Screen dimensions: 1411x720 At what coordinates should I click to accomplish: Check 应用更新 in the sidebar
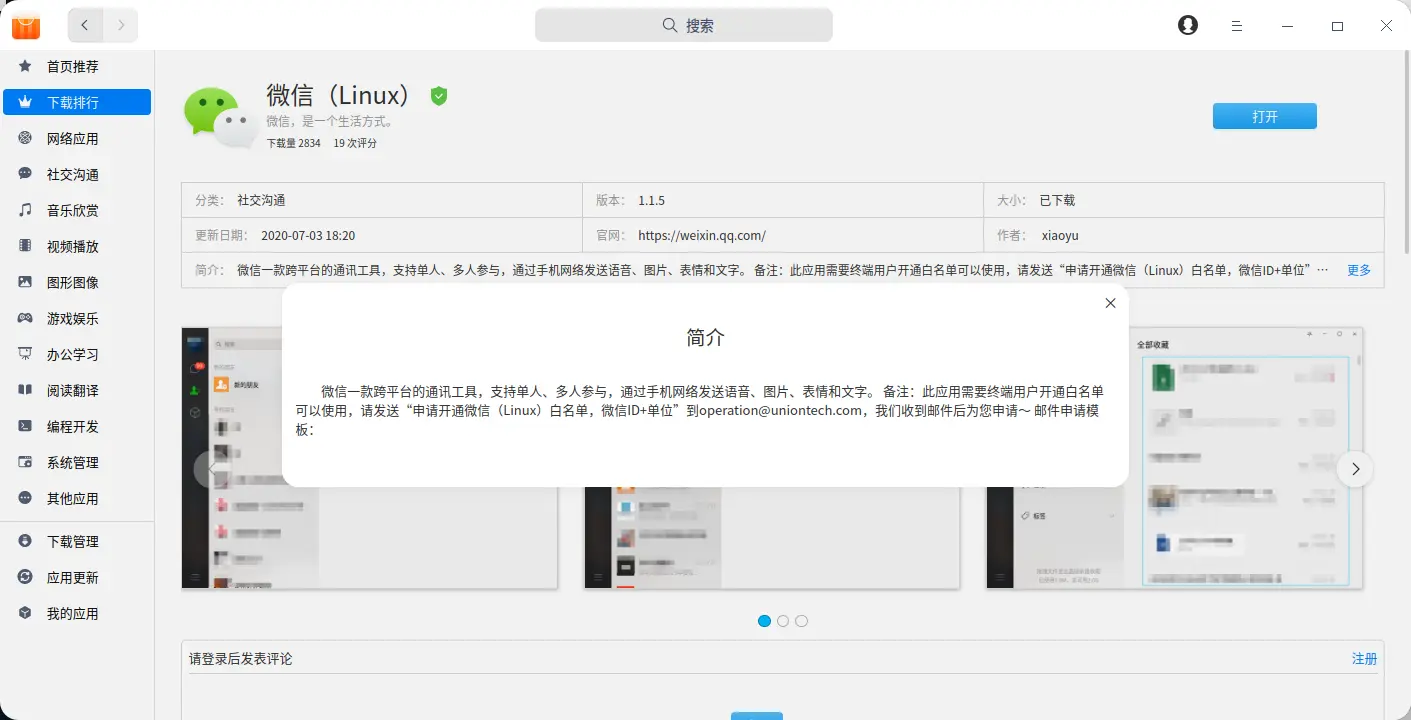tap(73, 576)
